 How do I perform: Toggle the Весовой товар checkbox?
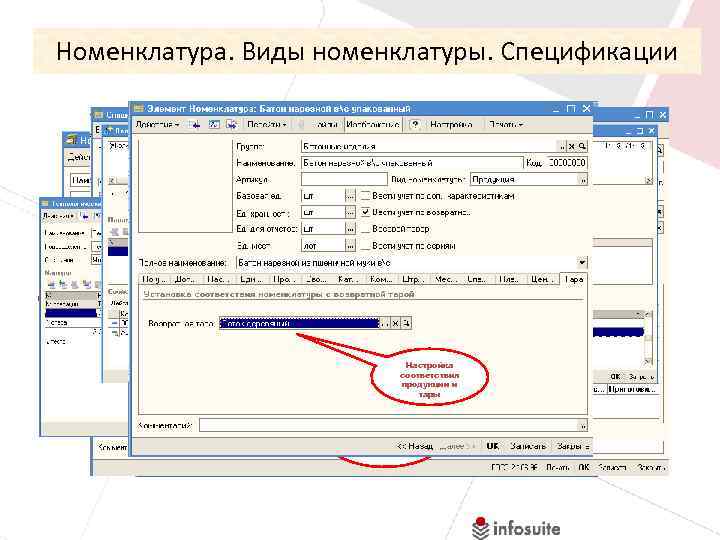pos(366,229)
